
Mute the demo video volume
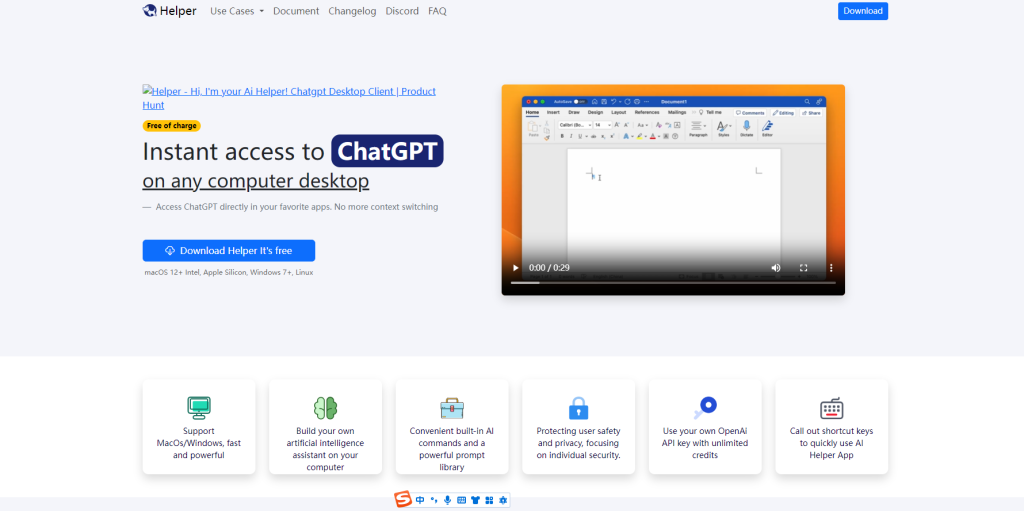click(x=776, y=268)
